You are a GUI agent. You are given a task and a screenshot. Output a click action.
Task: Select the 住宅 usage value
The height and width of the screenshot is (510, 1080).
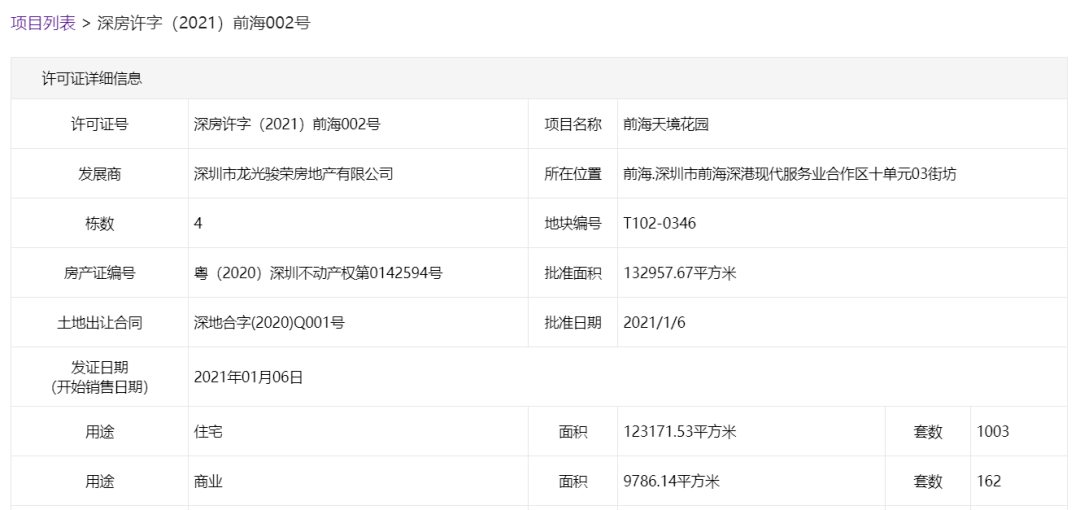(208, 432)
